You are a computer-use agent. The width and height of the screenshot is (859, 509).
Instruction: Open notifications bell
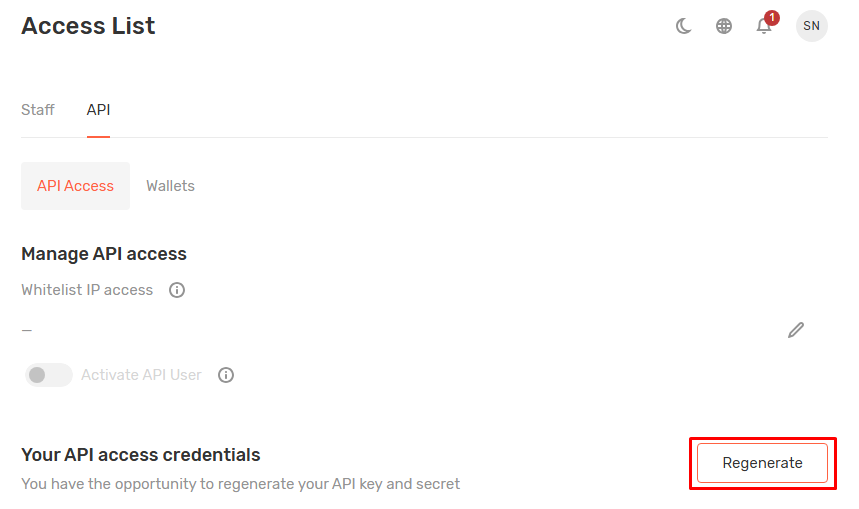763,27
